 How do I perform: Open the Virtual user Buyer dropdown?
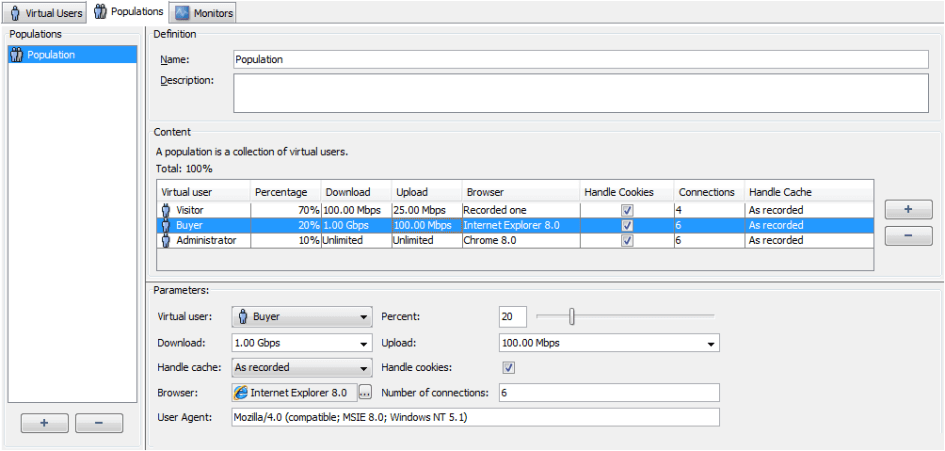point(301,317)
